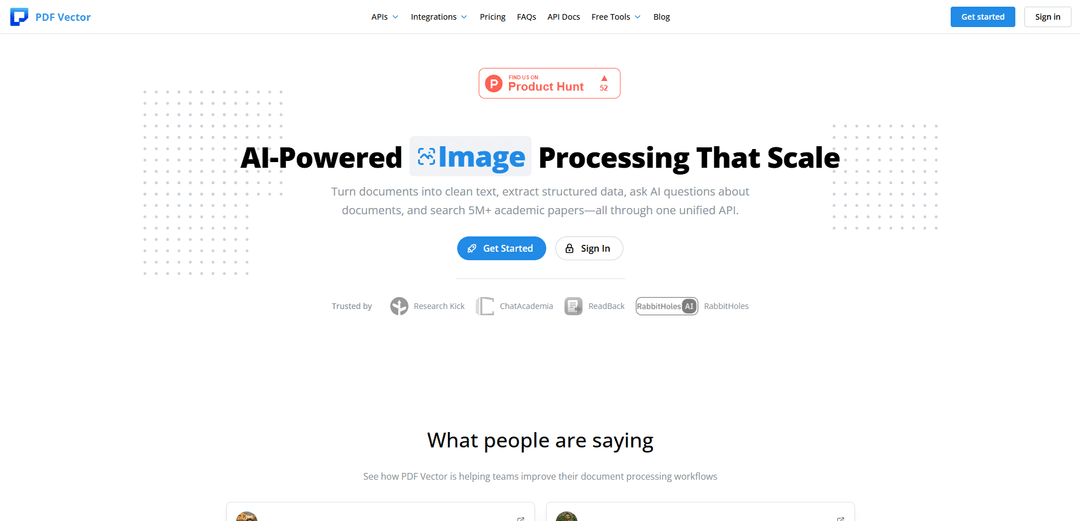
Task: Click the Product Hunt upvote triangle
Action: pyautogui.click(x=604, y=78)
